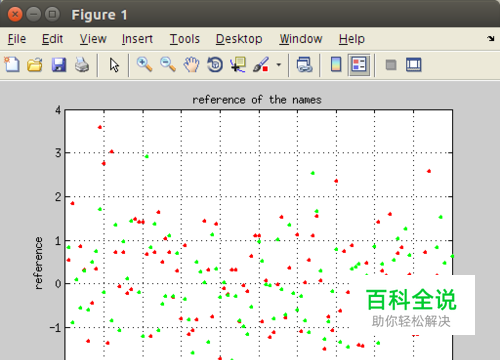
Task: Click the dock figure arrow in the menu bar
Action: (x=490, y=39)
